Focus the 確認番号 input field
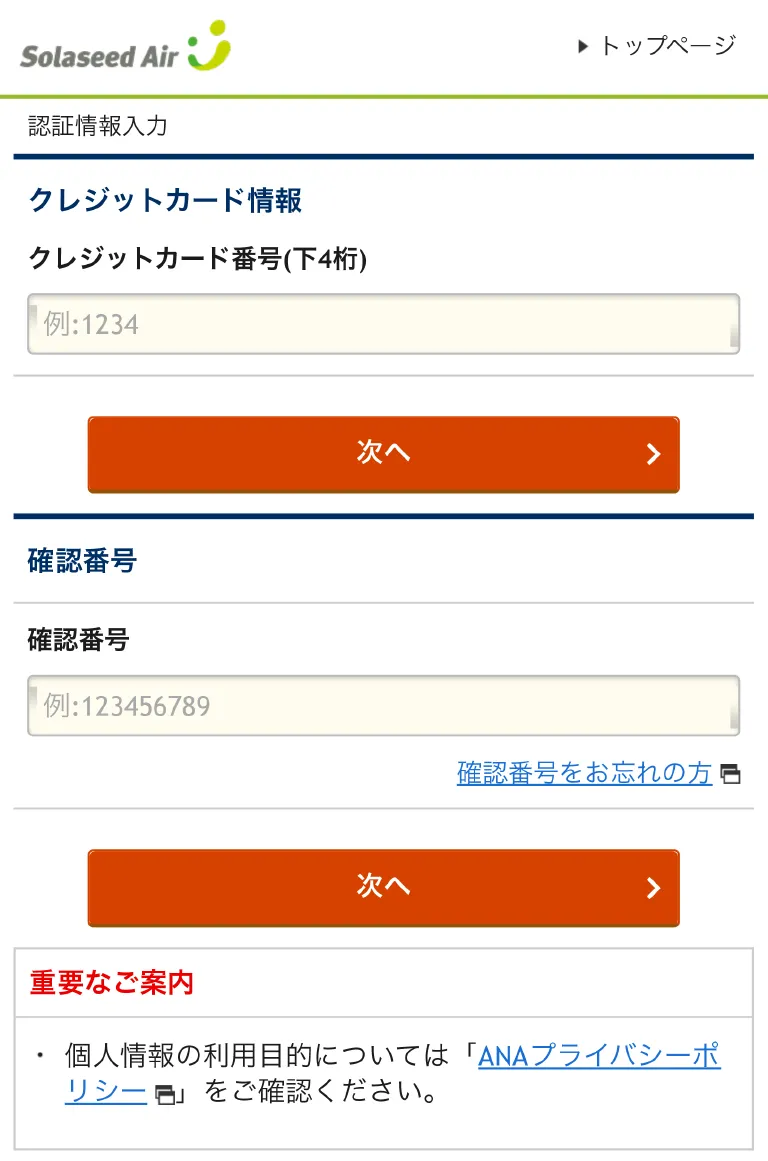768x1161 pixels. pos(383,706)
